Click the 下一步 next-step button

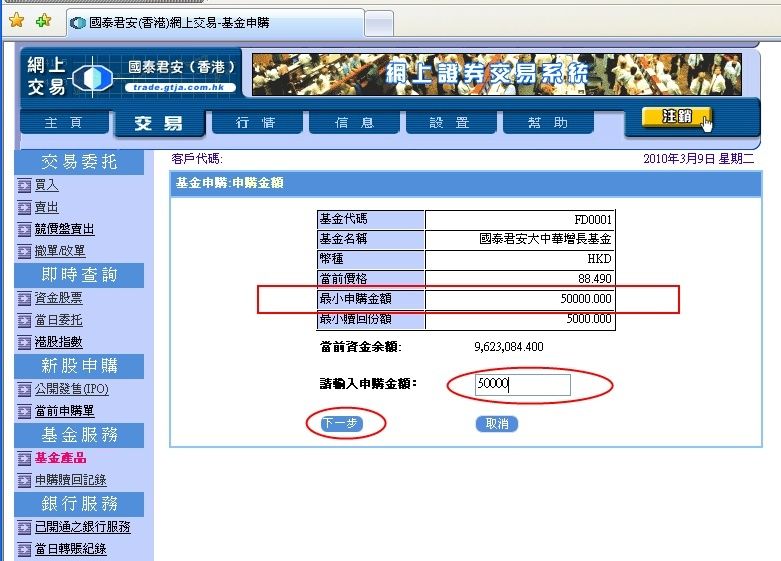click(342, 423)
